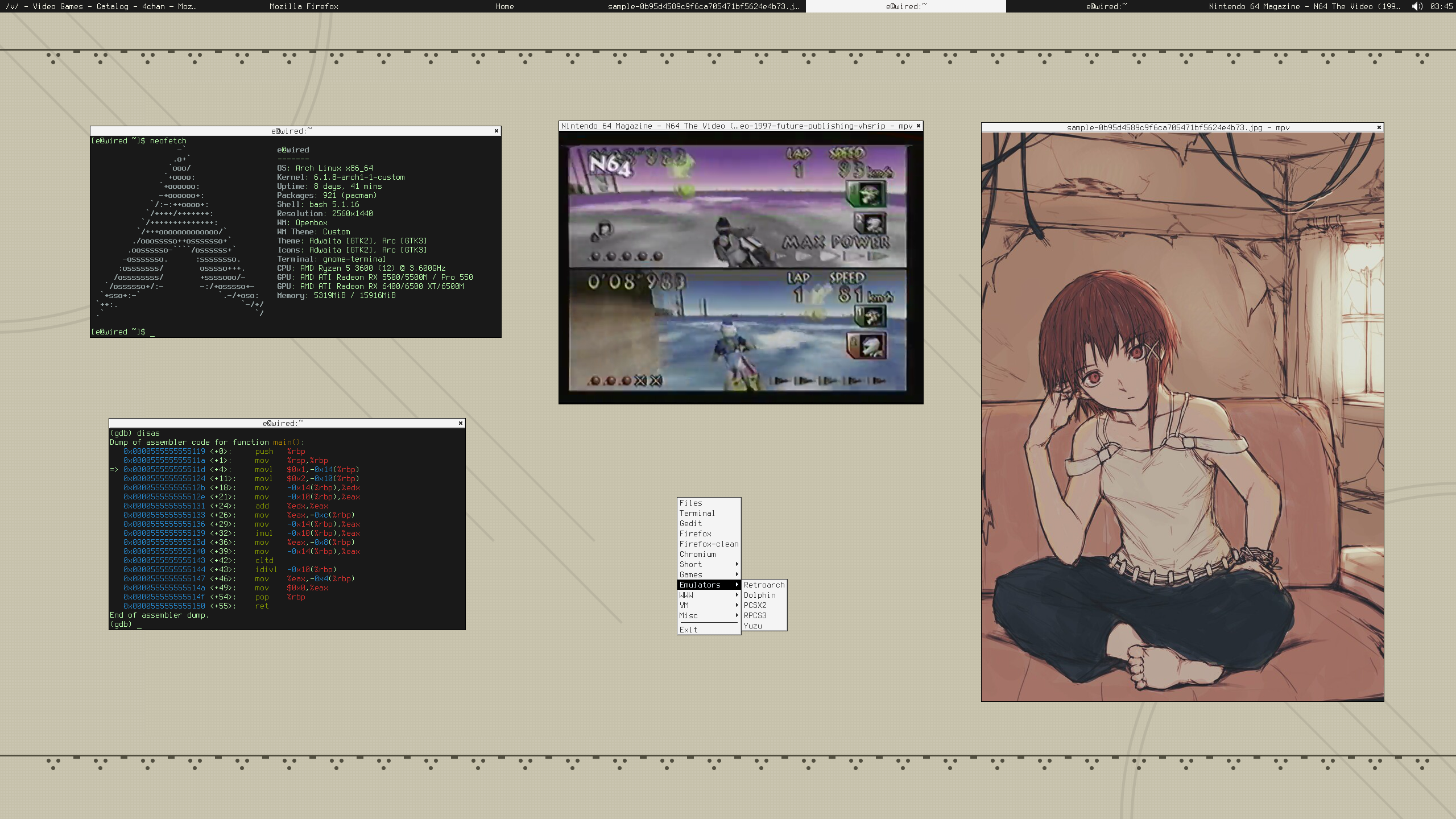The image size is (1456, 819).
Task: Click the 'CPU: AMD Ryzen 5 3600' line
Action: tap(361, 268)
